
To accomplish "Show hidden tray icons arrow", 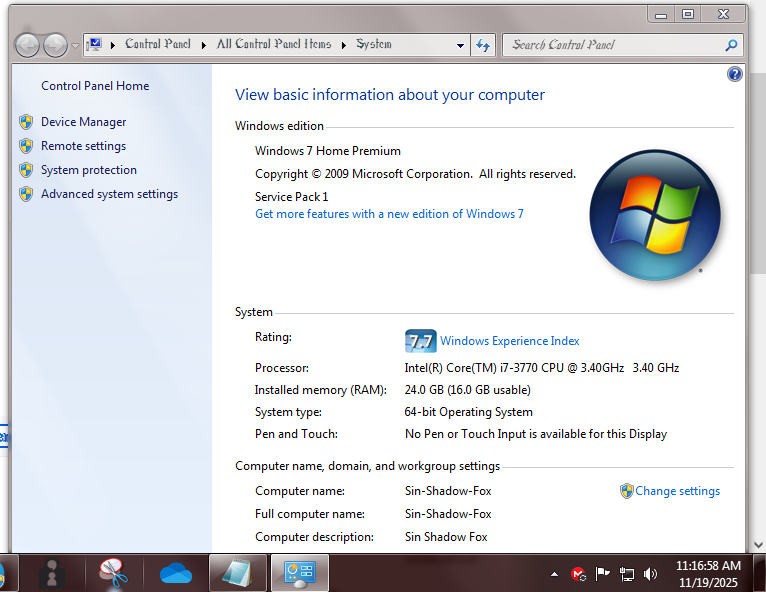I will [x=554, y=574].
